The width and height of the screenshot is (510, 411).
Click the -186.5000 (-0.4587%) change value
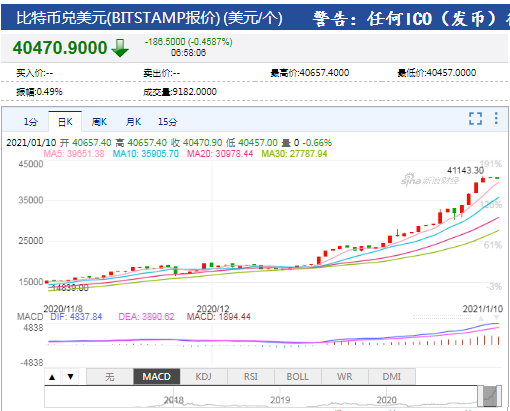[x=188, y=42]
